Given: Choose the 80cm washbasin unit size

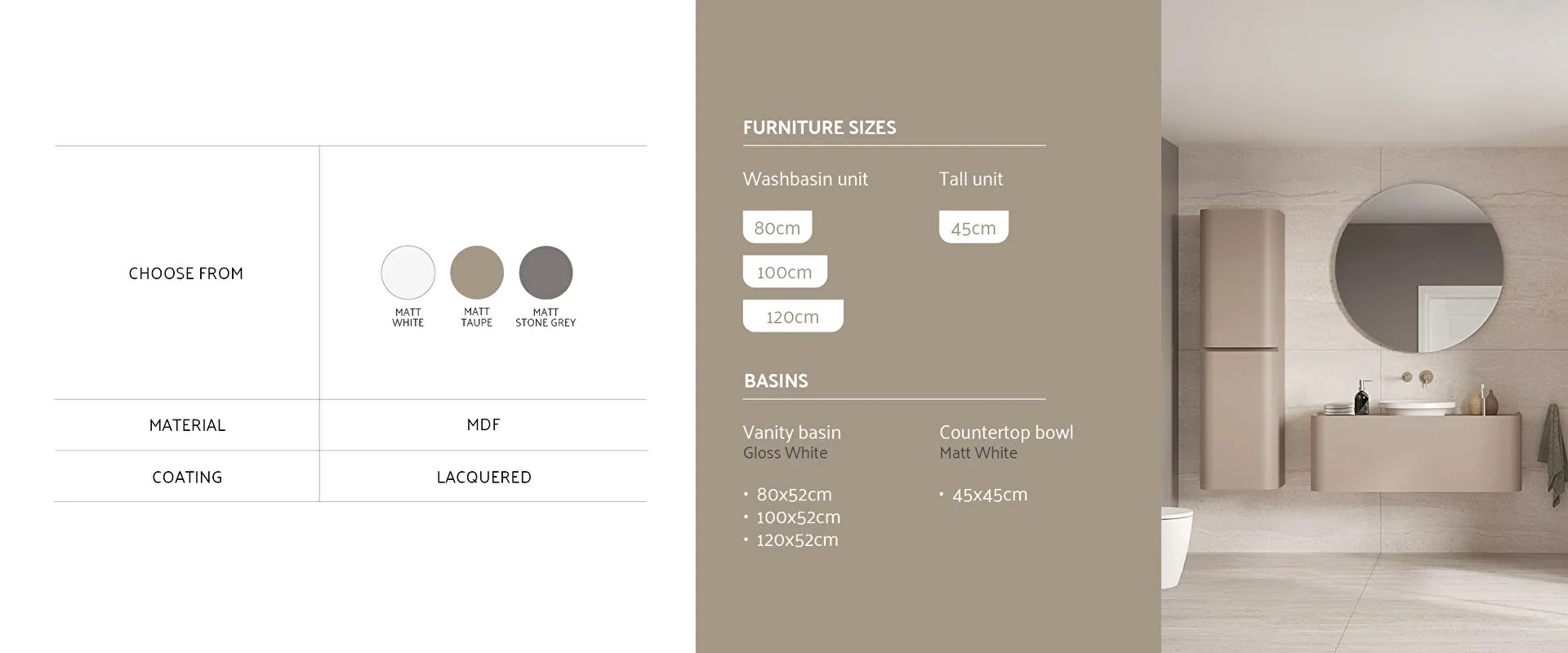Looking at the screenshot, I should pyautogui.click(x=777, y=227).
